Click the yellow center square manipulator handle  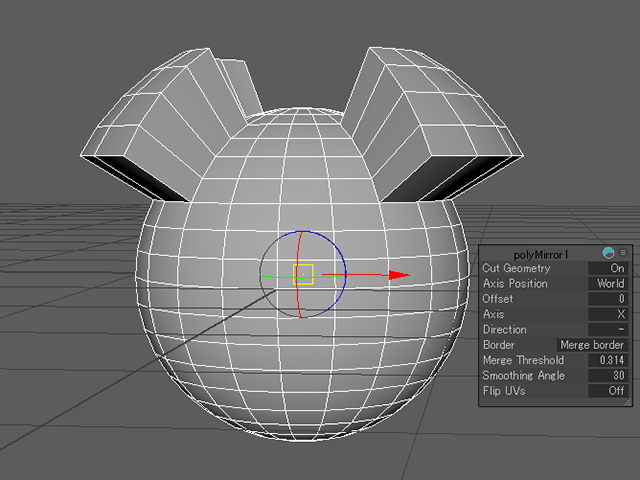[x=303, y=274]
